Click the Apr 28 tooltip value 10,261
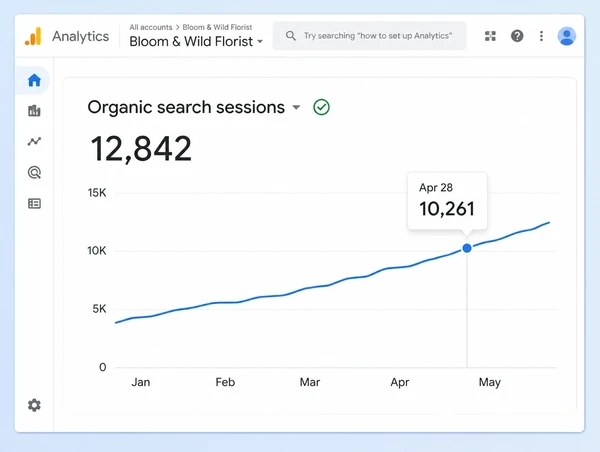The image size is (600, 452). click(x=447, y=209)
